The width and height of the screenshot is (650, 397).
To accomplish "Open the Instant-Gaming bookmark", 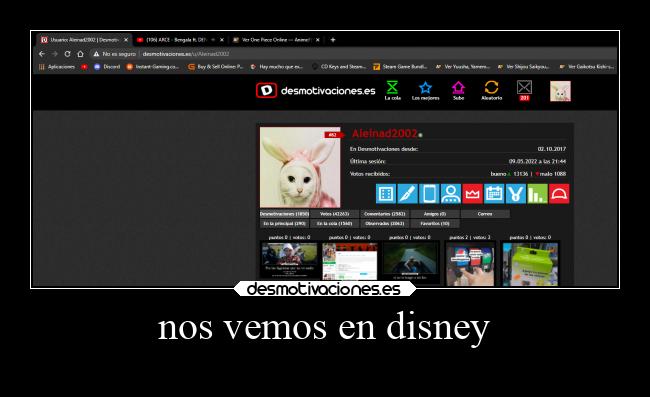I will (x=153, y=67).
